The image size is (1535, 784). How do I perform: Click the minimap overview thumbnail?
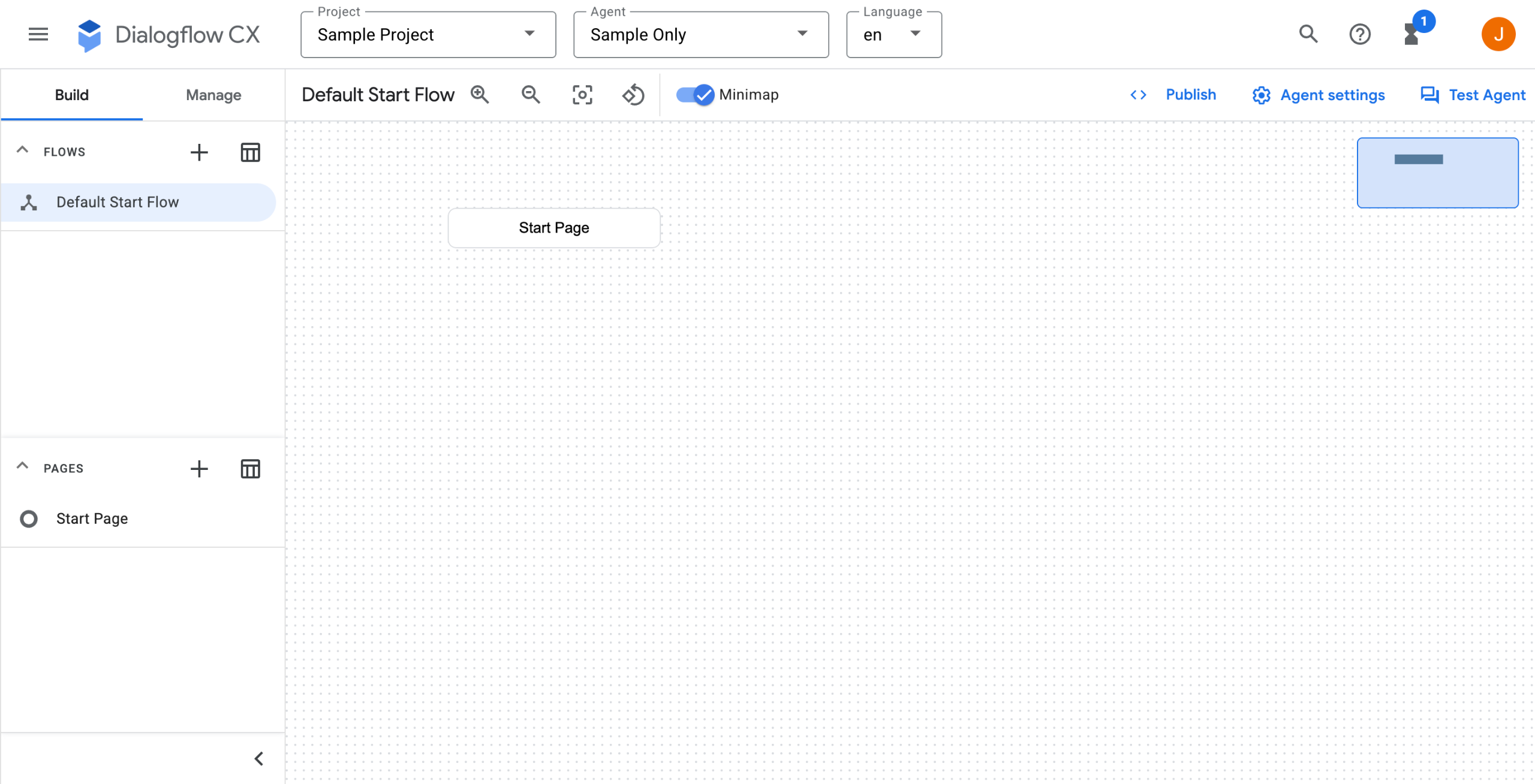pos(1438,173)
